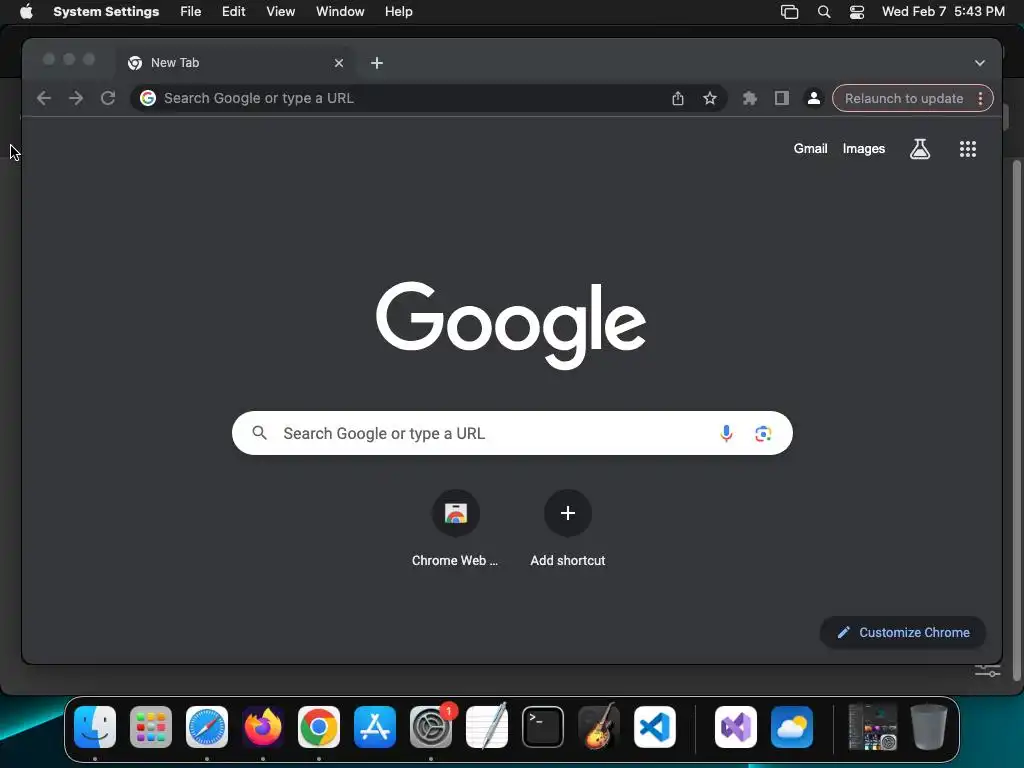Expand tab search chevron

pos(980,63)
